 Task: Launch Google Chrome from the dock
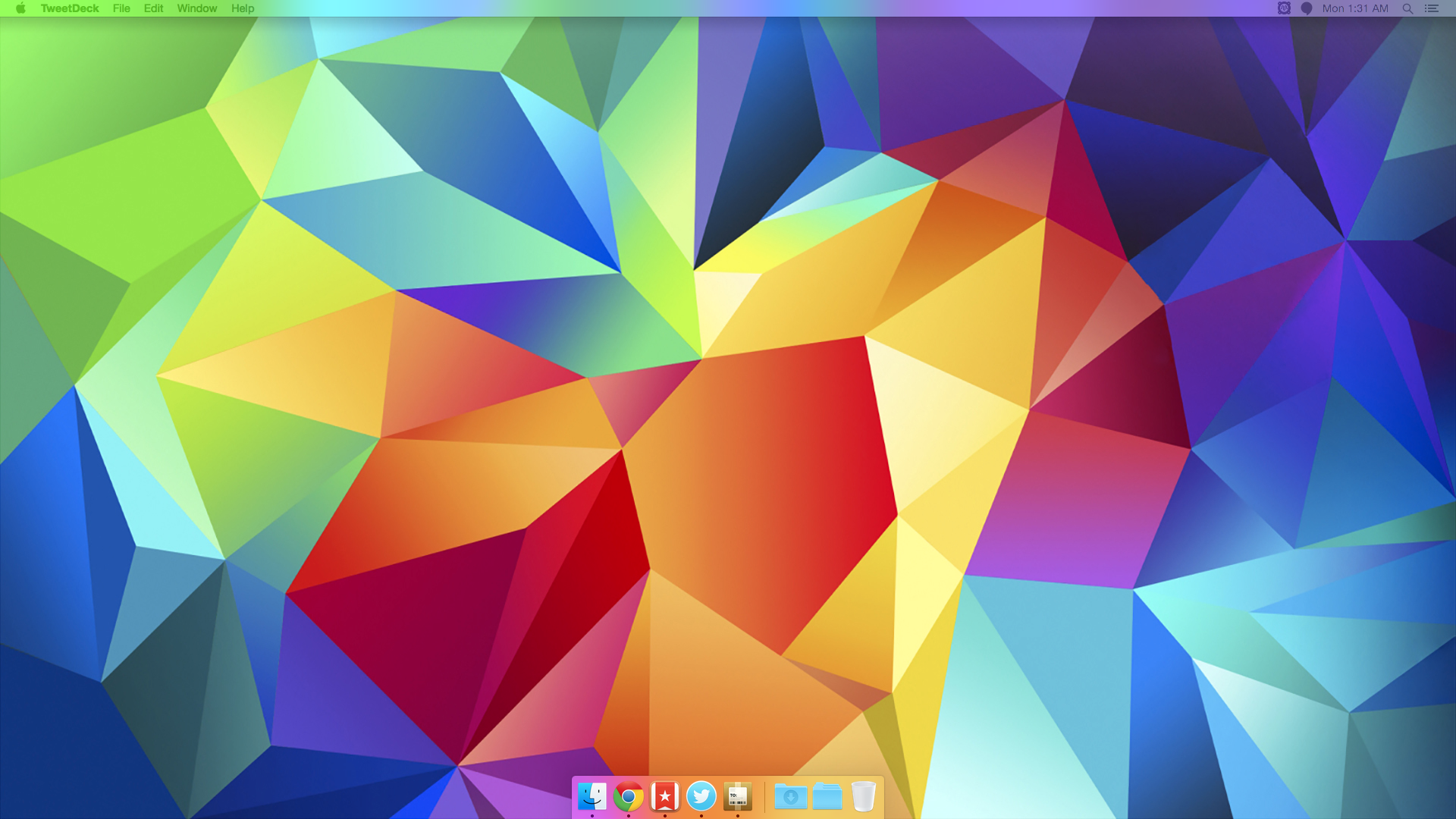pyautogui.click(x=628, y=796)
